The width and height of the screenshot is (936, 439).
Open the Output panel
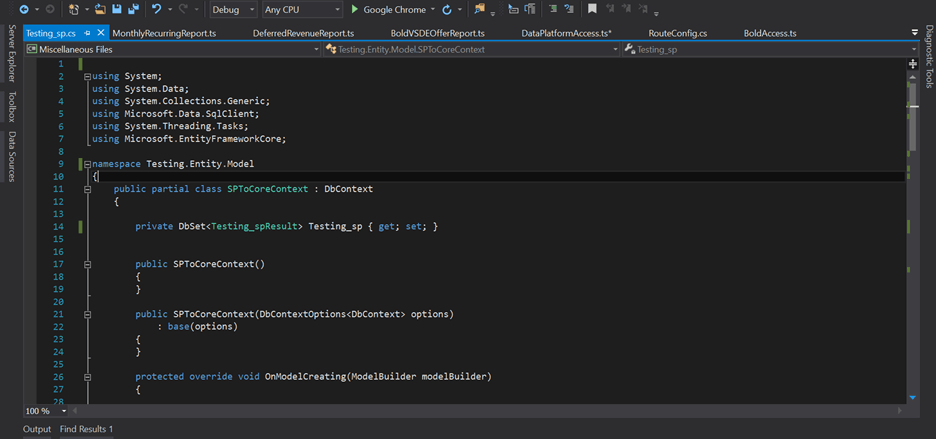click(x=37, y=429)
